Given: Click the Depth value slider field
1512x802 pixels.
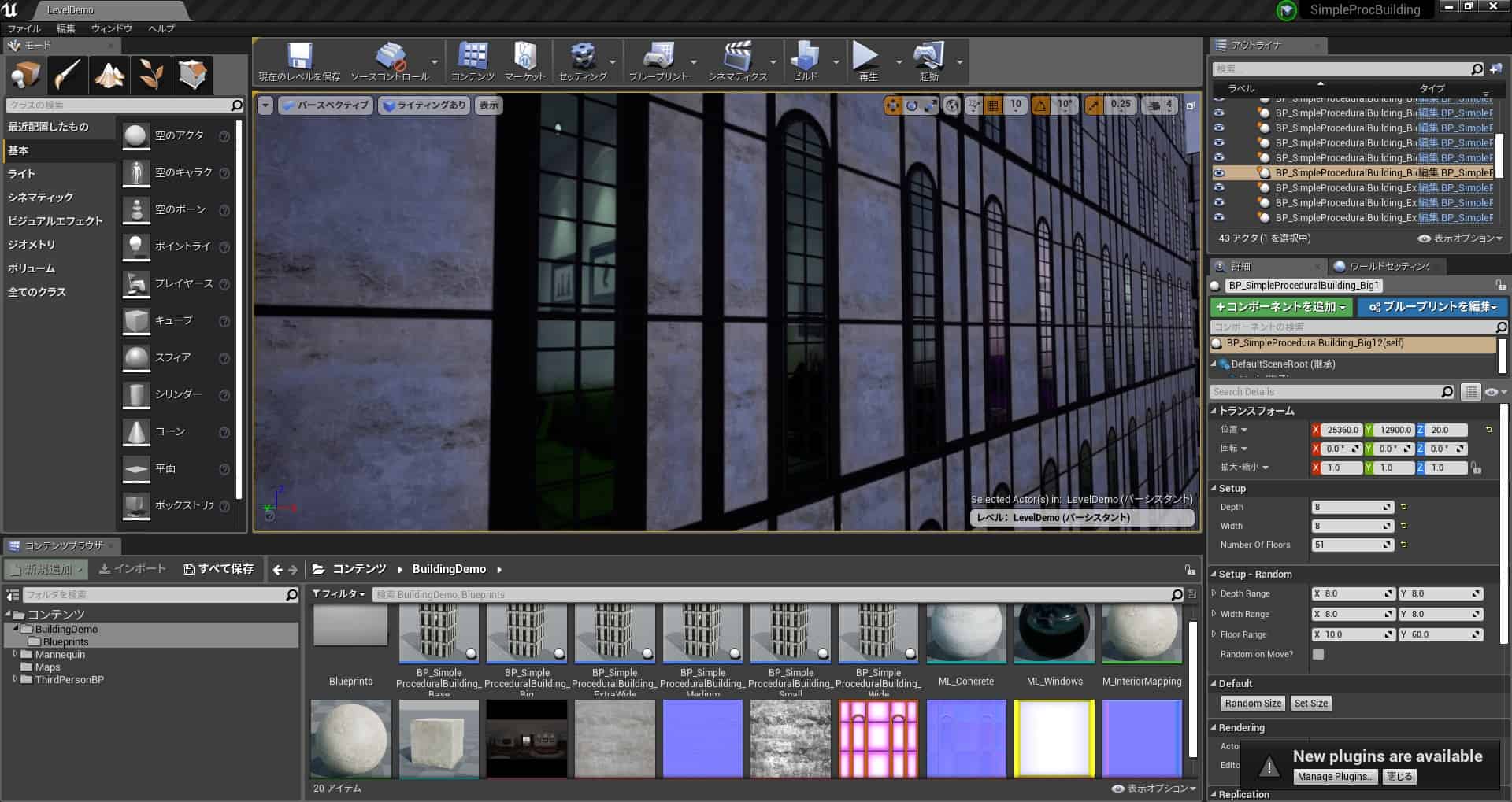Looking at the screenshot, I should point(1353,507).
